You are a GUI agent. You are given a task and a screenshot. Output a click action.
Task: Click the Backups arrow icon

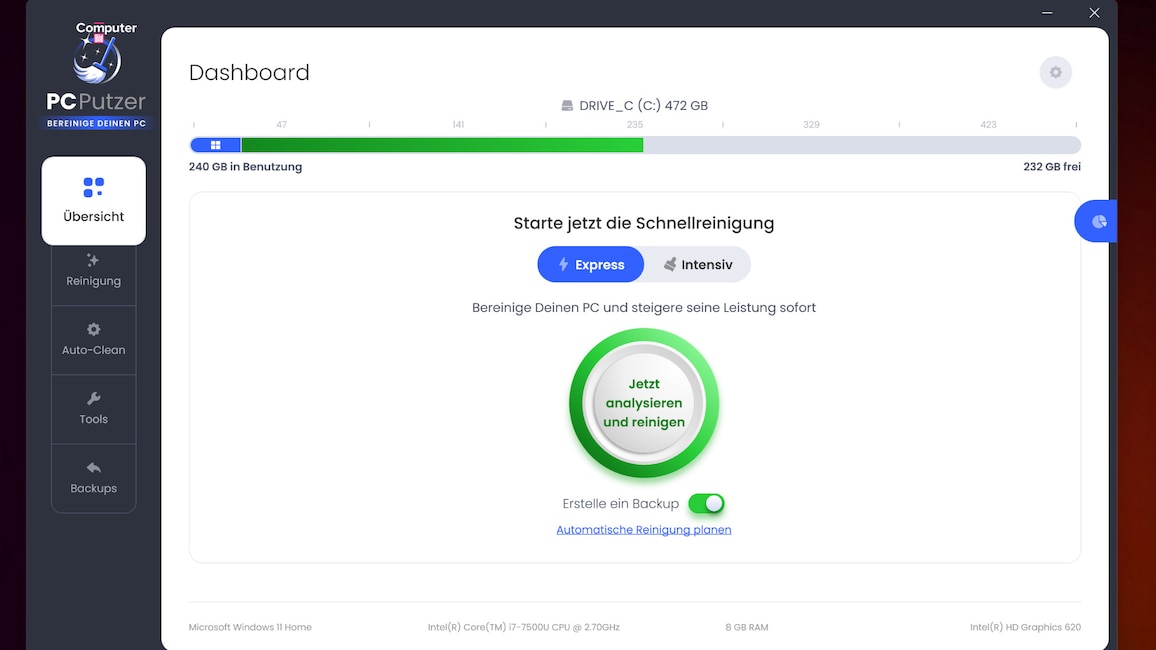pos(94,468)
